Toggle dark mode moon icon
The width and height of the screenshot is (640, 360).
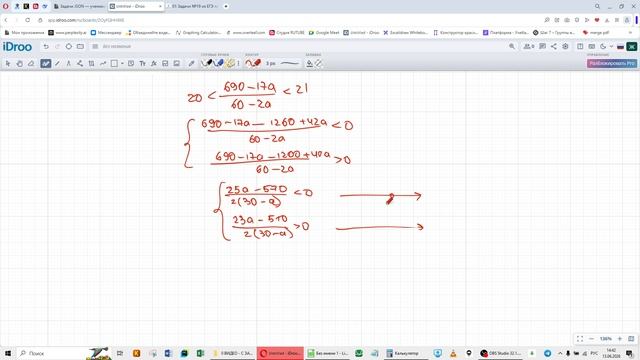click(603, 47)
